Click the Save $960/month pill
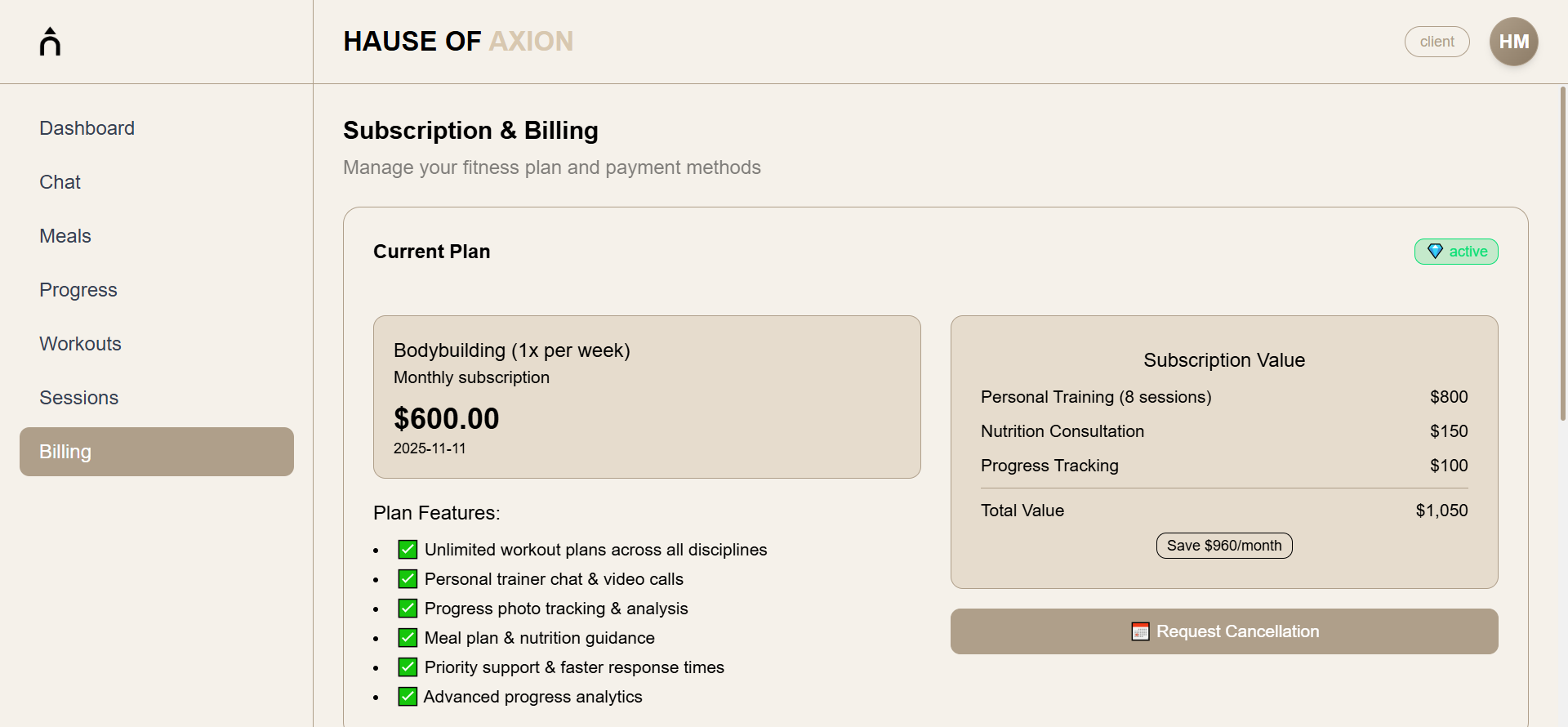Viewport: 1568px width, 727px height. 1223,546
